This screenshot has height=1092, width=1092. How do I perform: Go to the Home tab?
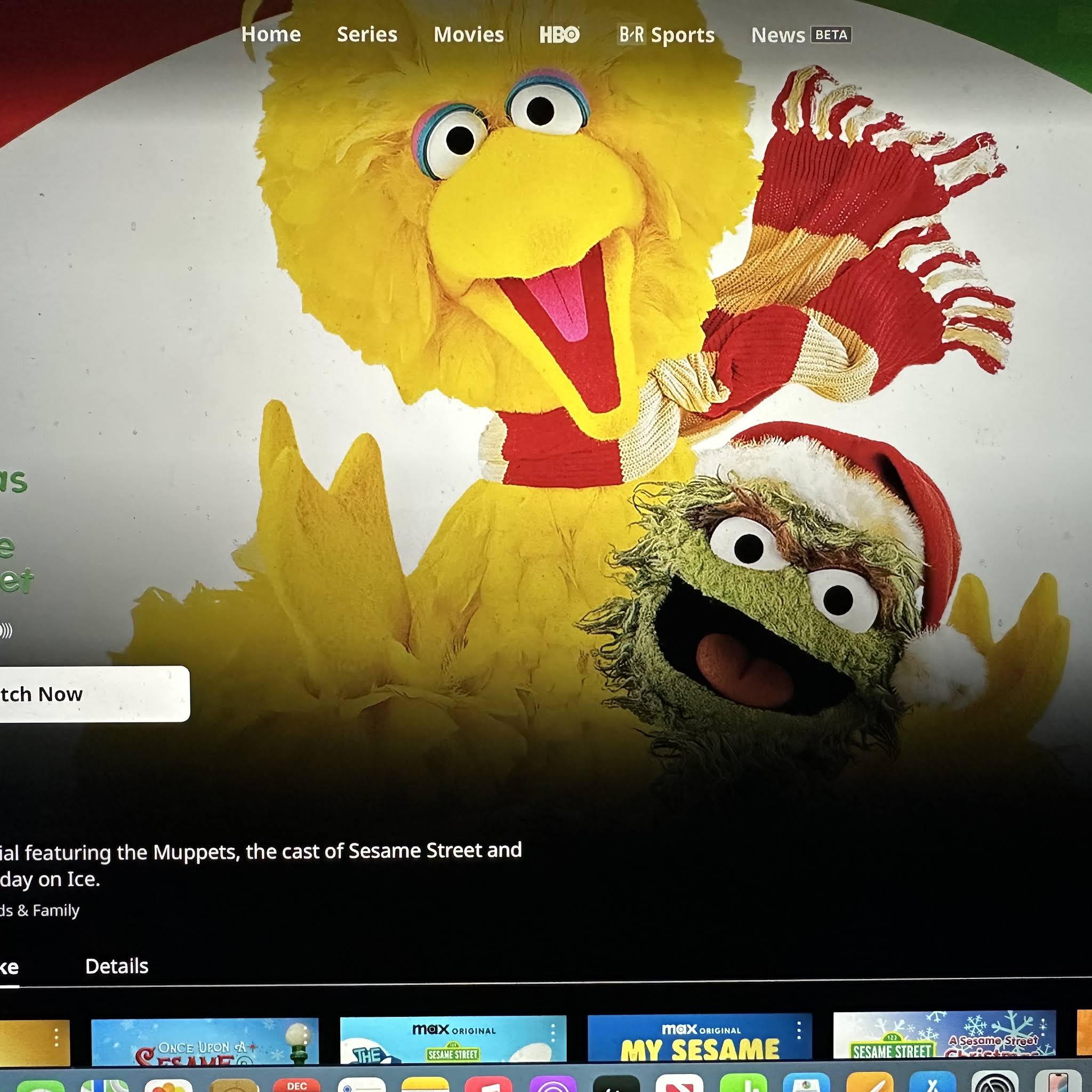[x=271, y=35]
